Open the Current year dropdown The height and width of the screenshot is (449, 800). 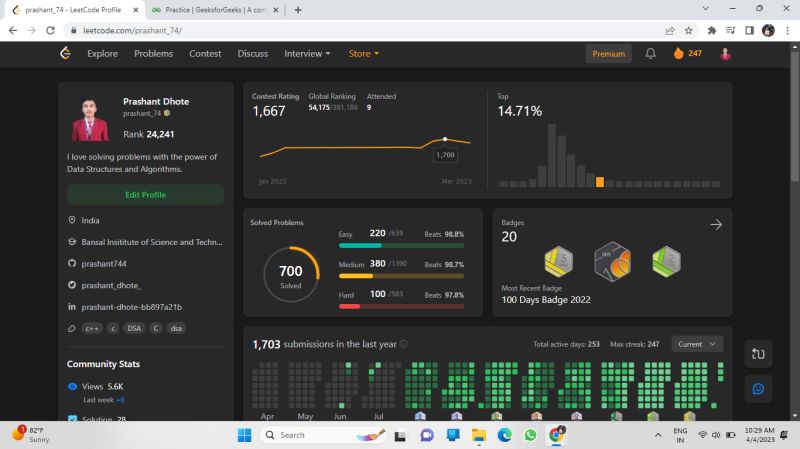point(697,344)
